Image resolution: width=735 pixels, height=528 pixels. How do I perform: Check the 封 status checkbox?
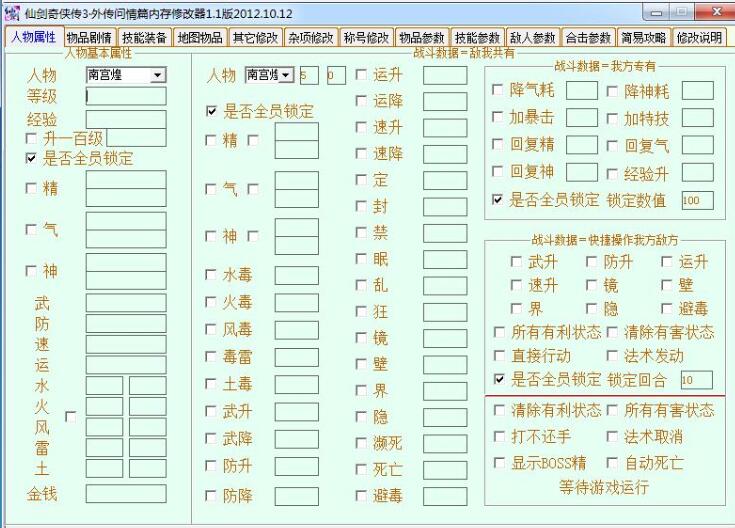tap(361, 206)
